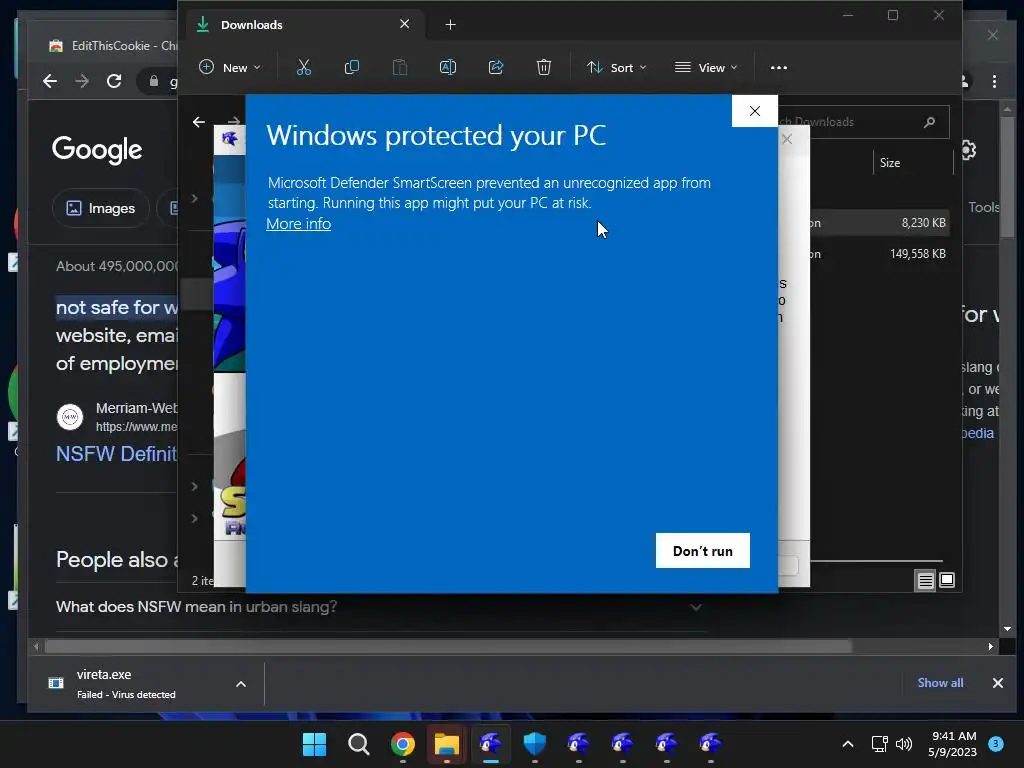This screenshot has width=1024, height=768.
Task: Add a new Explorer tab
Action: (450, 25)
